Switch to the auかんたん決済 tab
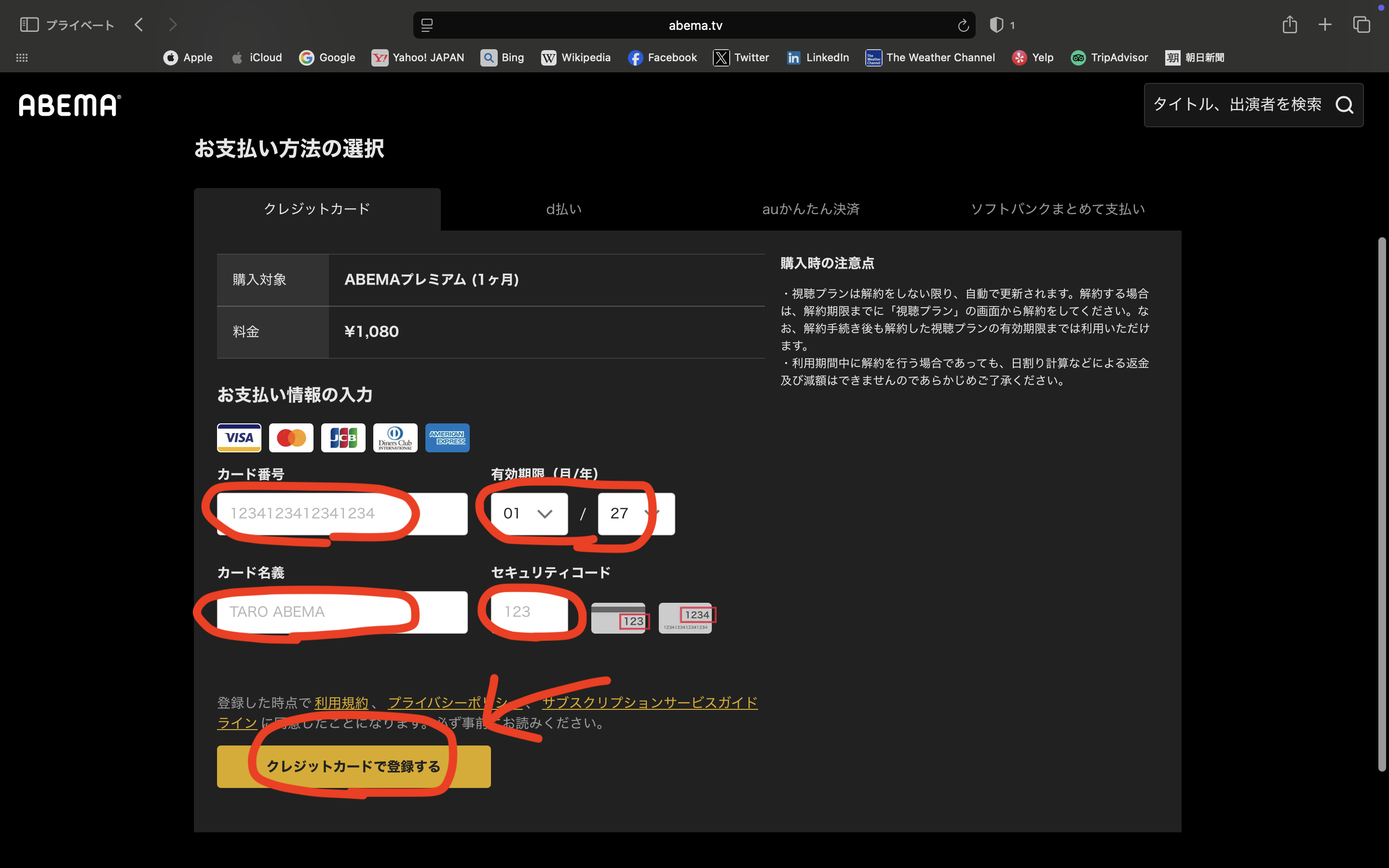Image resolution: width=1389 pixels, height=868 pixels. point(811,209)
